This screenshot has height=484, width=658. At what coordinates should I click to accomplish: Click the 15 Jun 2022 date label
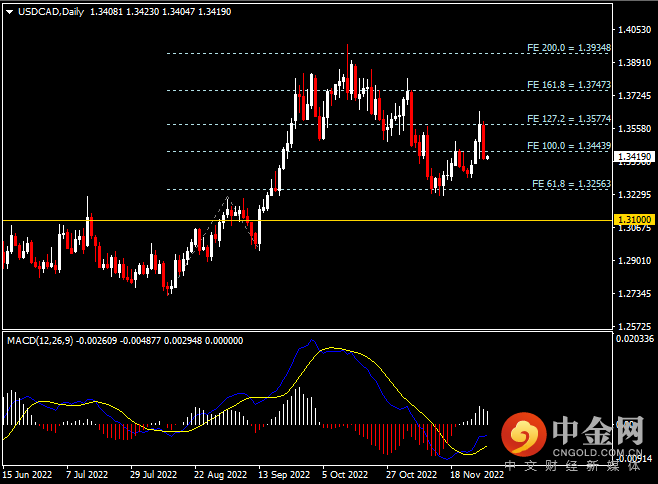tap(27, 475)
